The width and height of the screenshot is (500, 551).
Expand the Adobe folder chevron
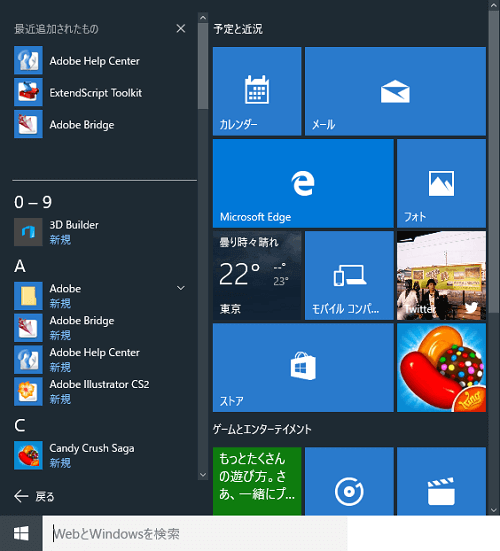[181, 288]
